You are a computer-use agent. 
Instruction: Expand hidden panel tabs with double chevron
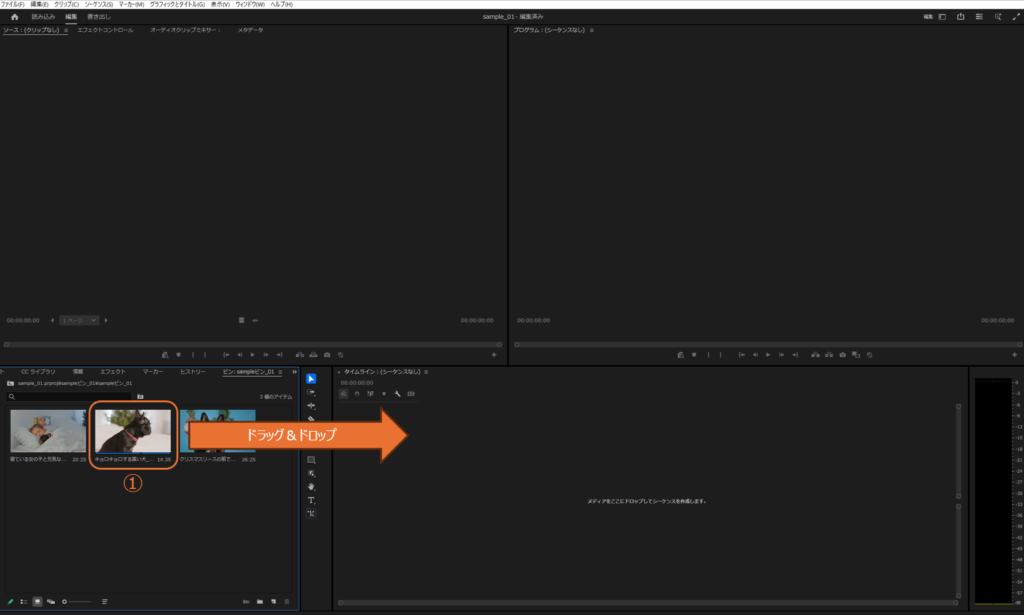coord(296,371)
